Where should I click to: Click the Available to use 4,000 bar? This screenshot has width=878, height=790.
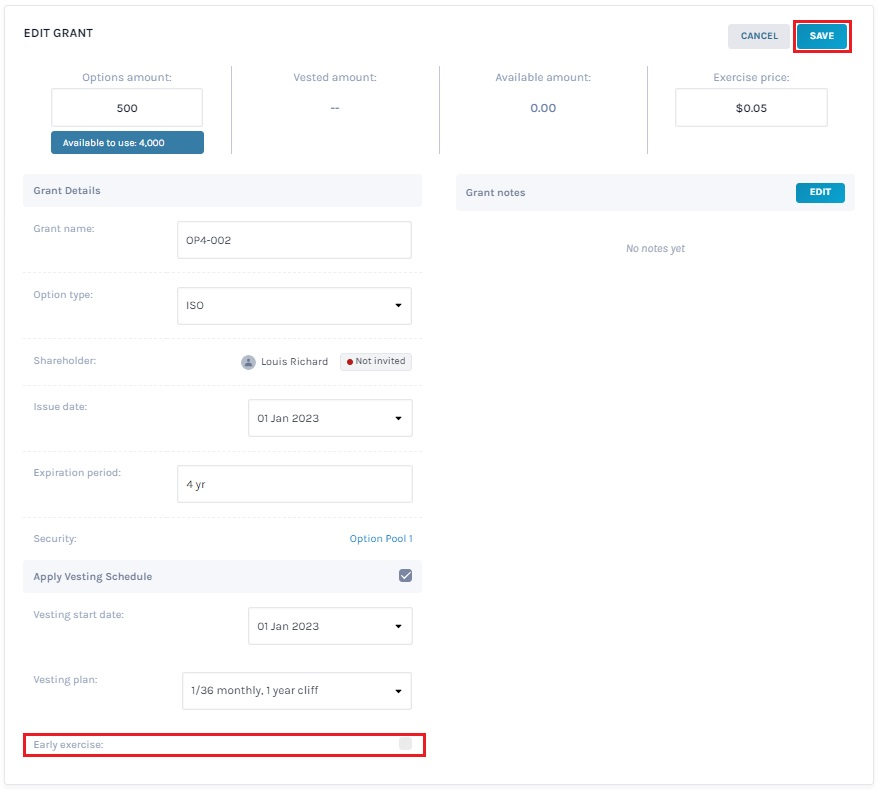click(127, 143)
